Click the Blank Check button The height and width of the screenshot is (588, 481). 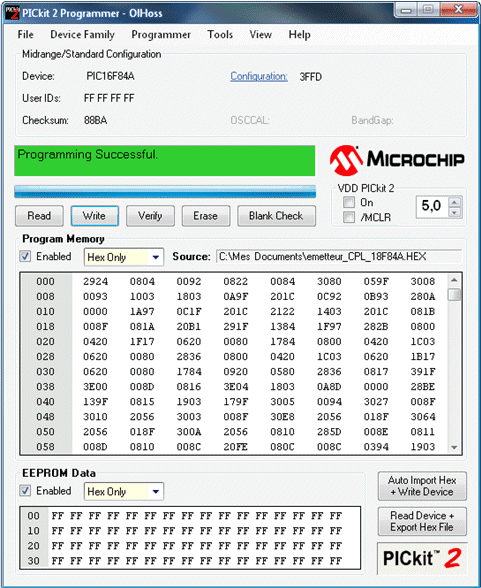(276, 216)
